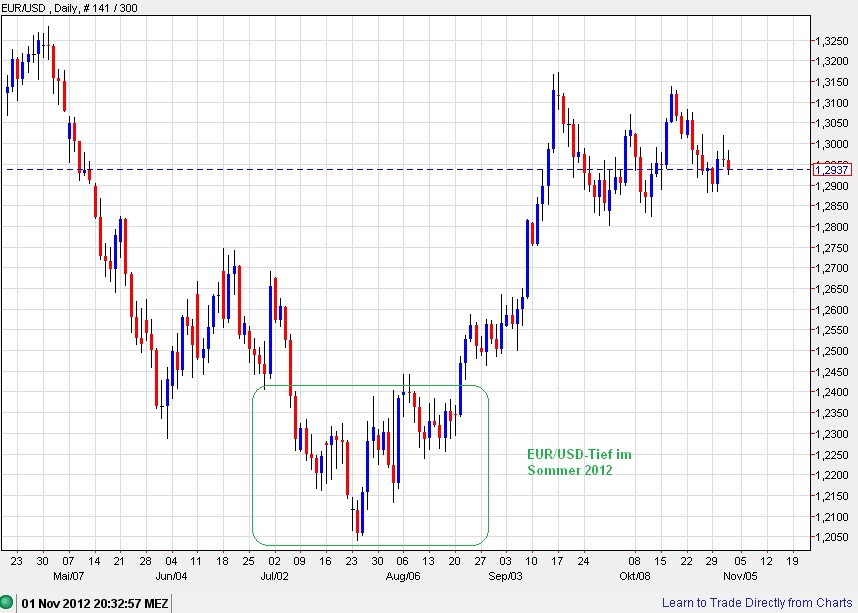Click the 1,3250 price axis label
This screenshot has width=858, height=613.
point(832,41)
